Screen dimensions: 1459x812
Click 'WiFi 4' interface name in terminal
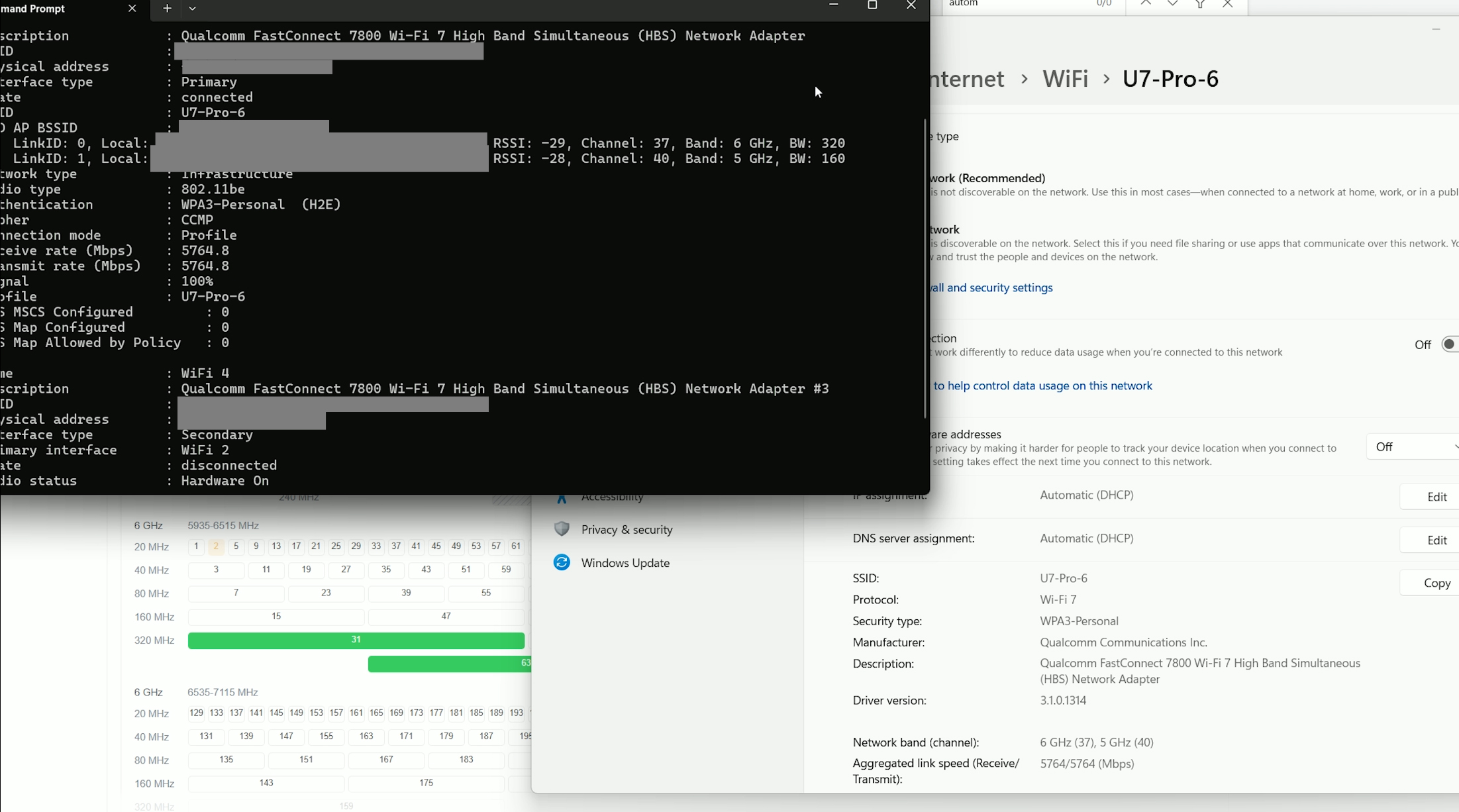(205, 374)
